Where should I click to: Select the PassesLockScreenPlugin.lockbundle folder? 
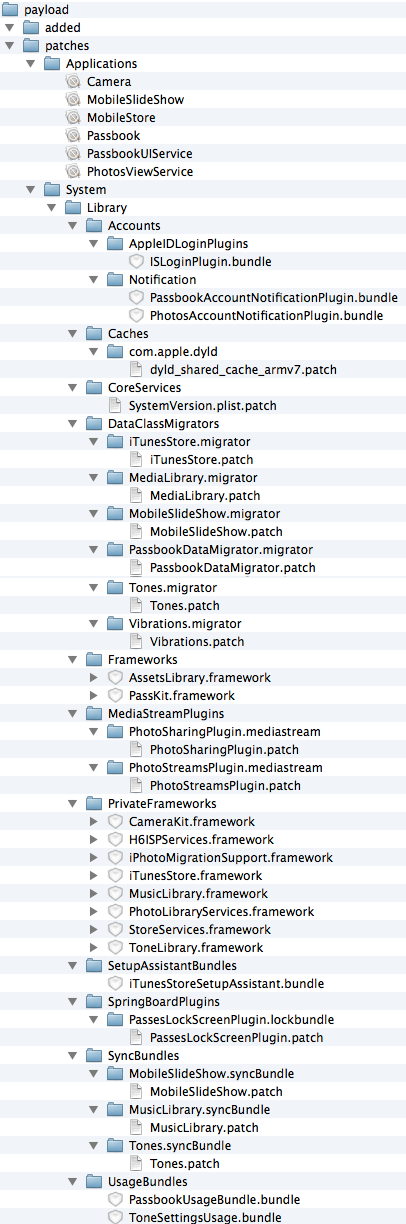(x=220, y=1020)
